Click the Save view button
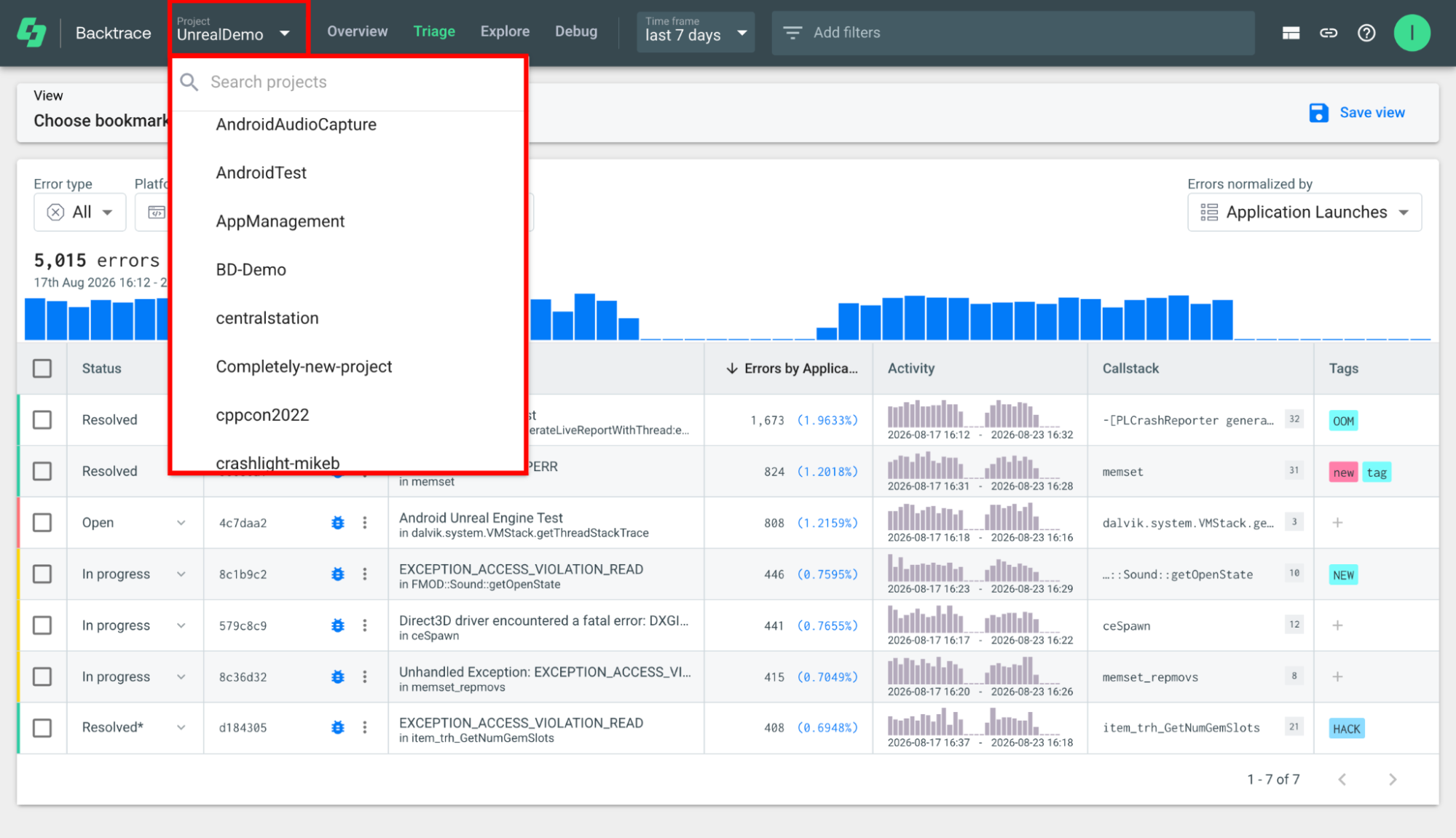This screenshot has width=1456, height=838. point(1357,113)
